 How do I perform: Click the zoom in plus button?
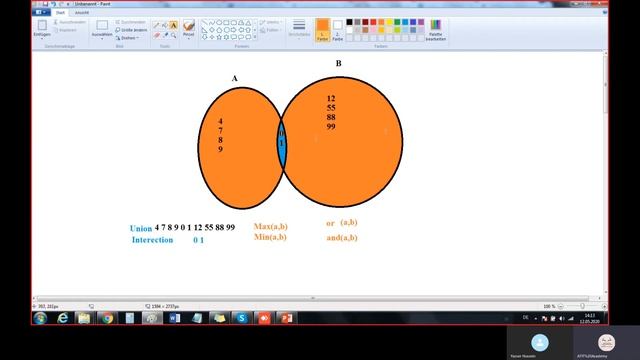604,306
